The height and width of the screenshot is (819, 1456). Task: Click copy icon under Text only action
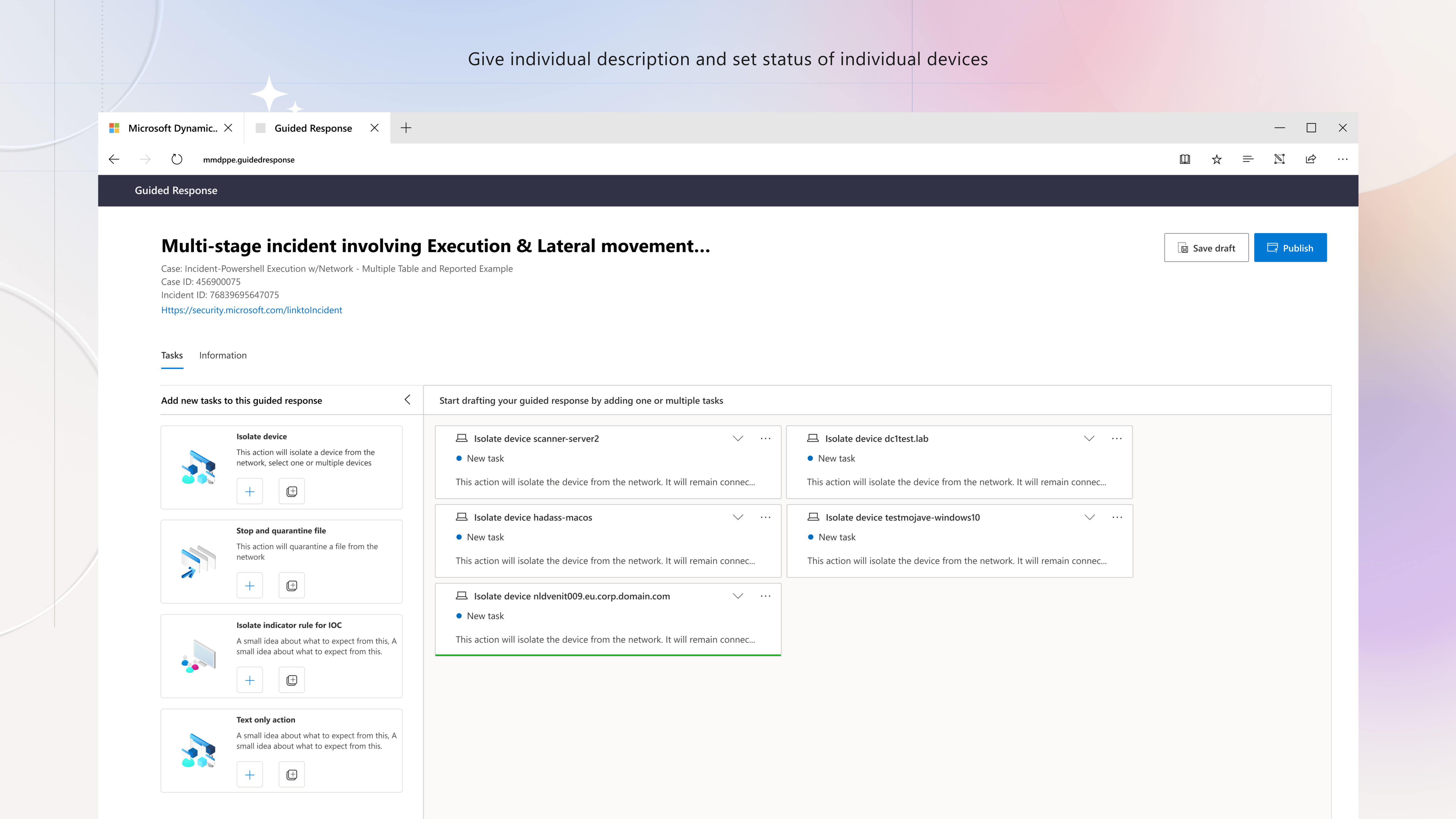tap(292, 774)
